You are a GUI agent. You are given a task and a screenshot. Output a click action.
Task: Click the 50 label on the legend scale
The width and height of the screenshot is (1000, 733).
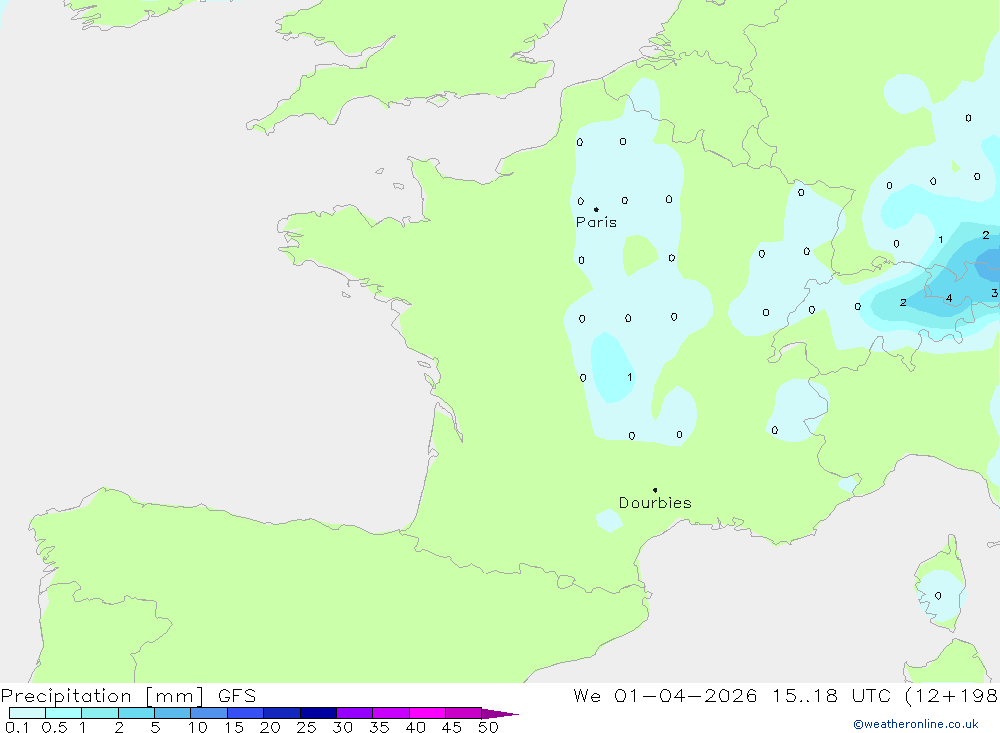pos(488,728)
